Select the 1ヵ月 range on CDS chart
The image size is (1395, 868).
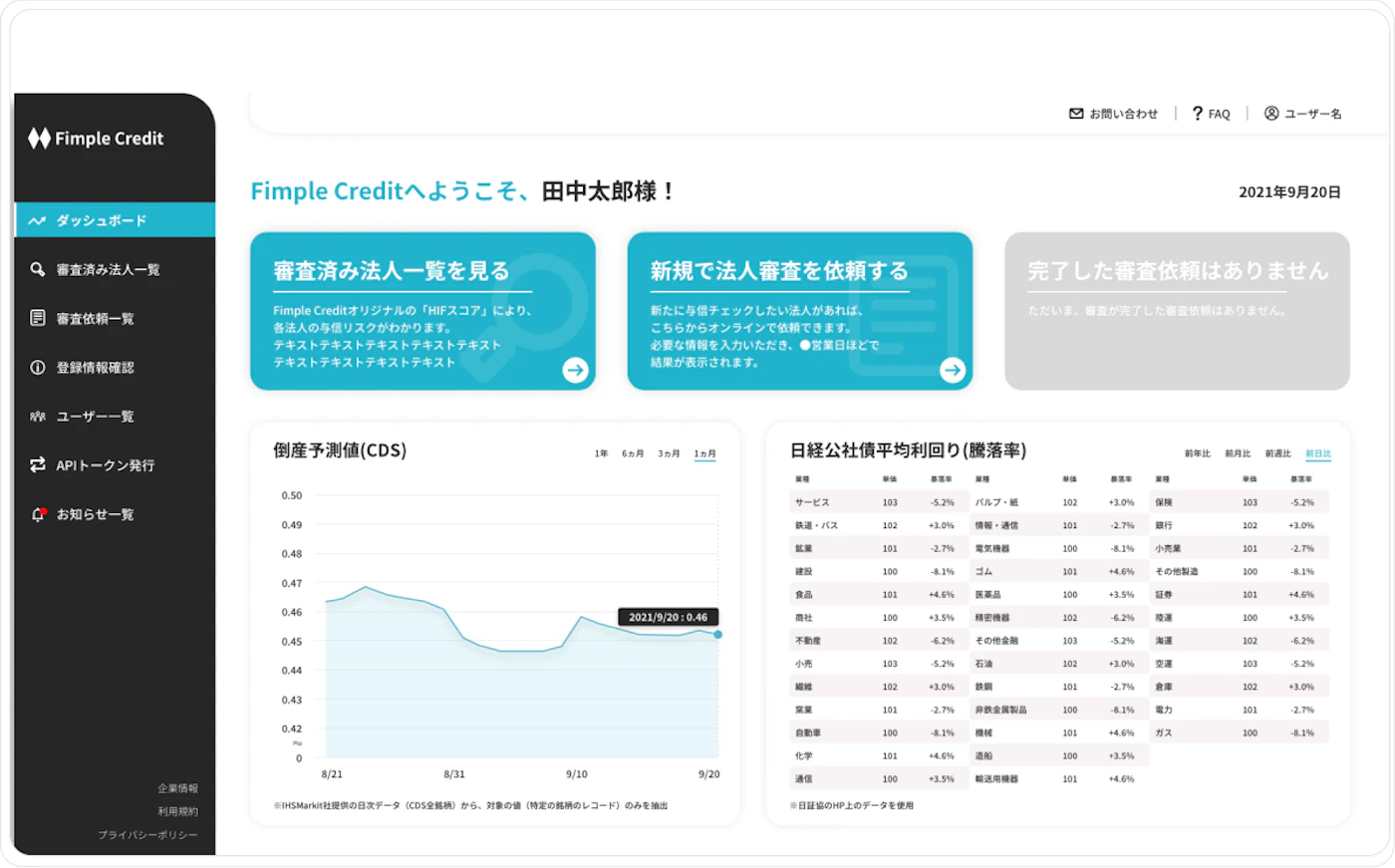click(704, 454)
